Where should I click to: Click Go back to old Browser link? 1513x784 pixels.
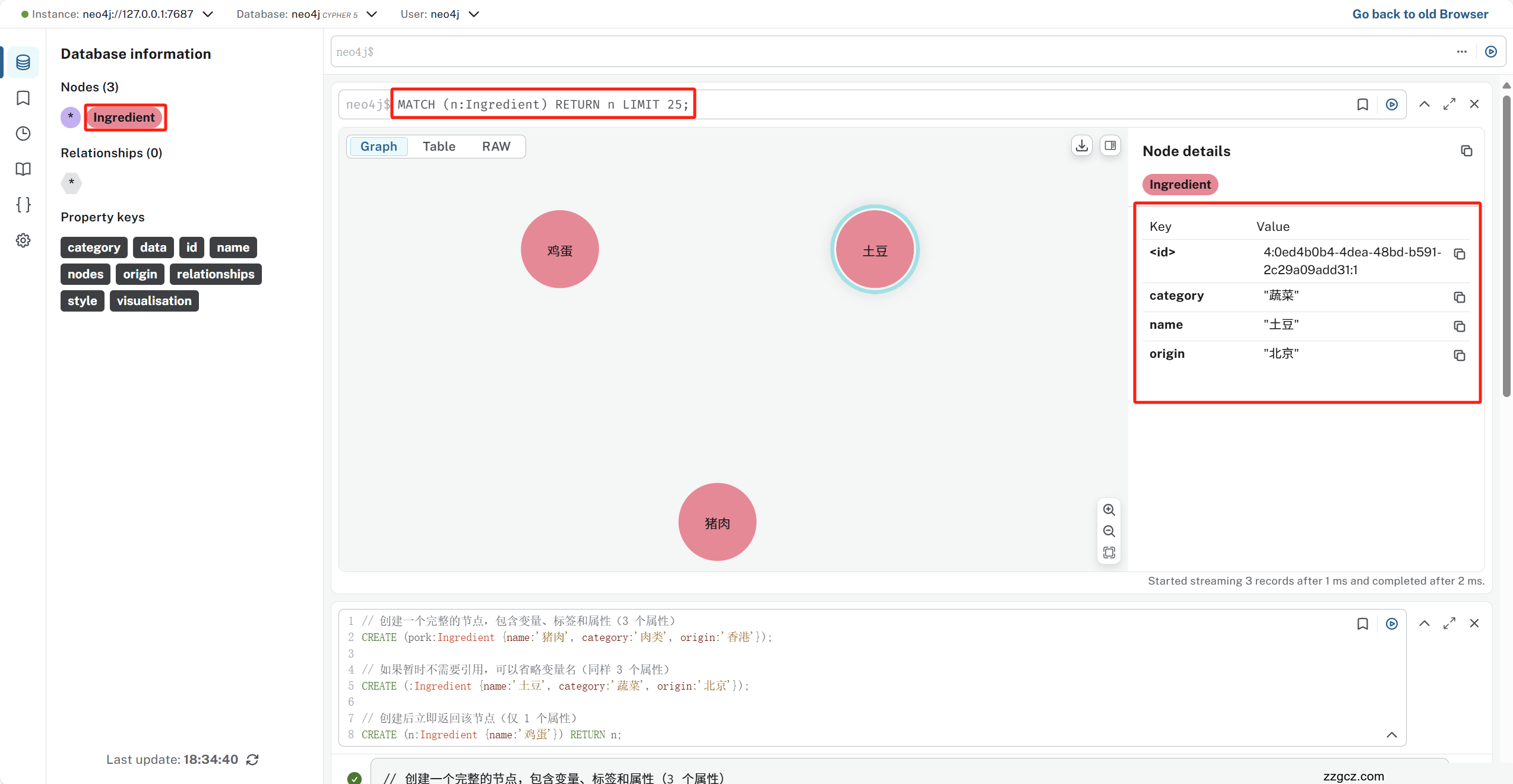point(1420,14)
